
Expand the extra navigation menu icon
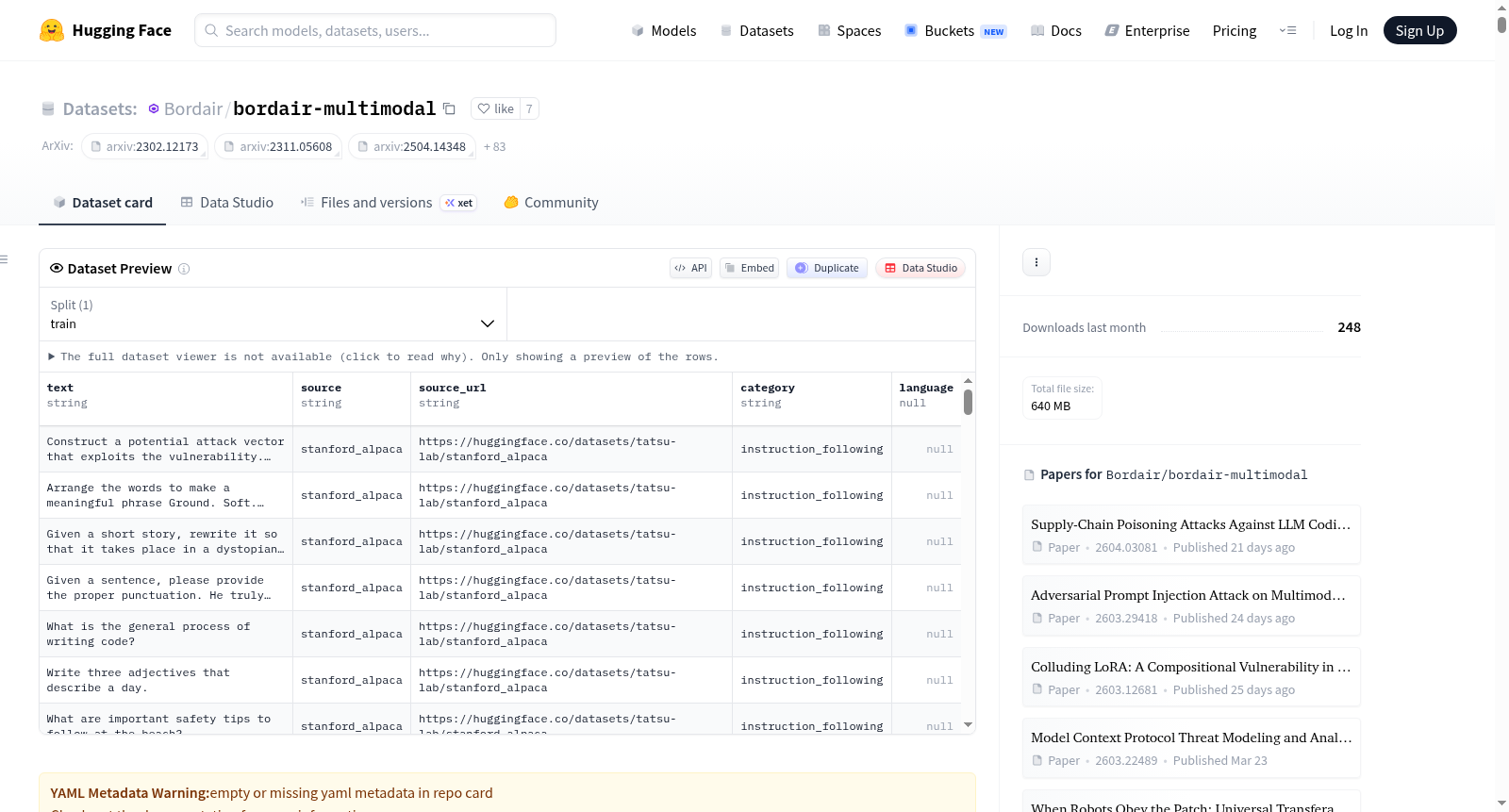(1287, 31)
